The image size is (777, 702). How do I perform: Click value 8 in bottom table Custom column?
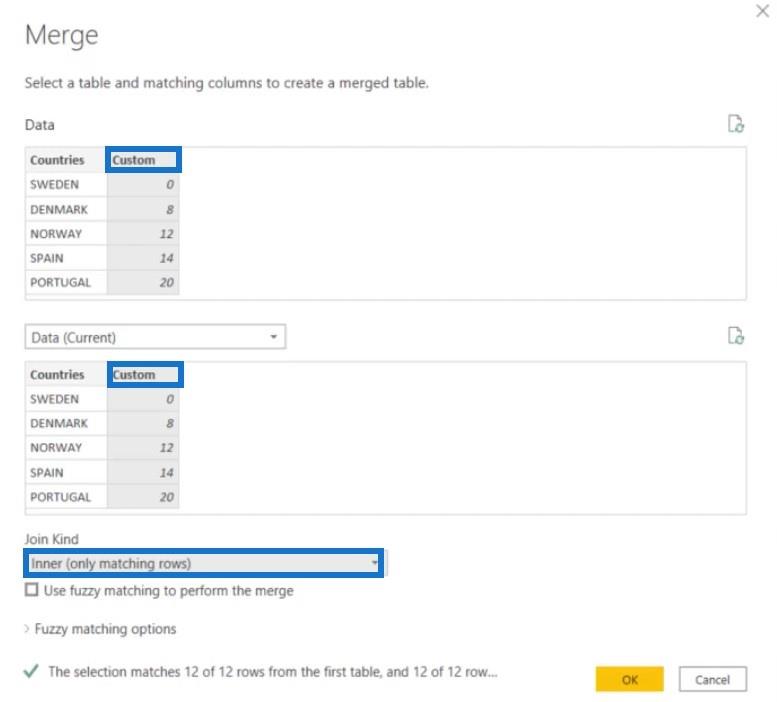tap(143, 423)
